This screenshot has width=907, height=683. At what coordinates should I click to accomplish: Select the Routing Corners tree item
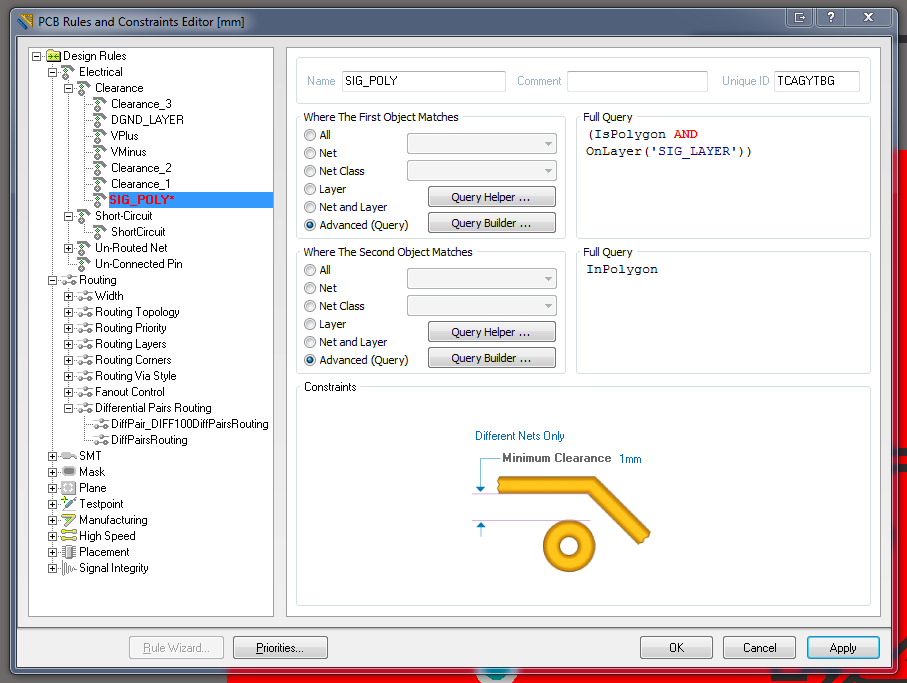133,360
